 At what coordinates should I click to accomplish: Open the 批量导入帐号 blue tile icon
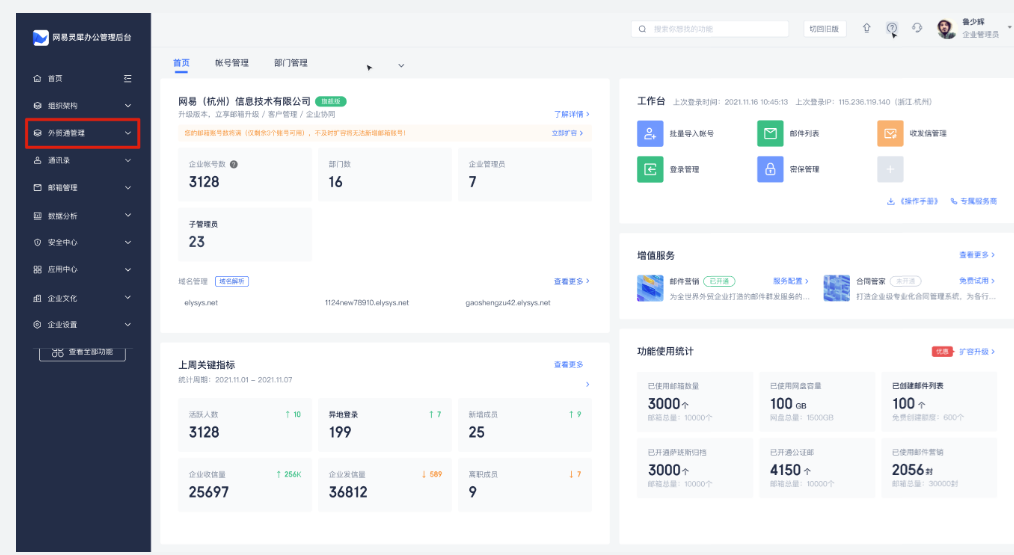pyautogui.click(x=650, y=133)
